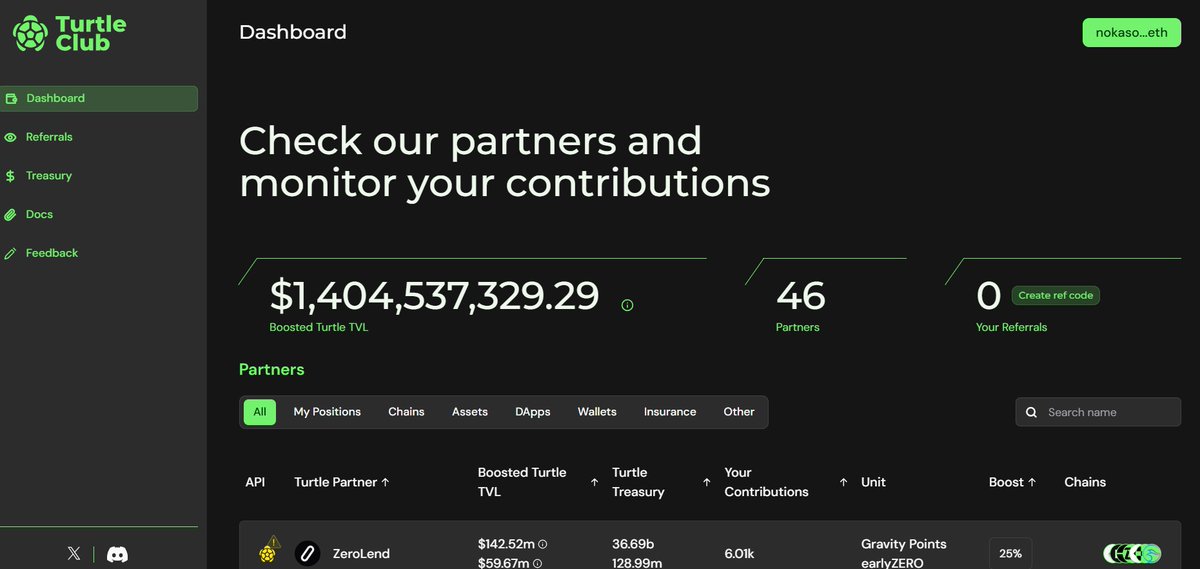1200x569 pixels.
Task: Click the Create ref code button
Action: click(x=1056, y=295)
